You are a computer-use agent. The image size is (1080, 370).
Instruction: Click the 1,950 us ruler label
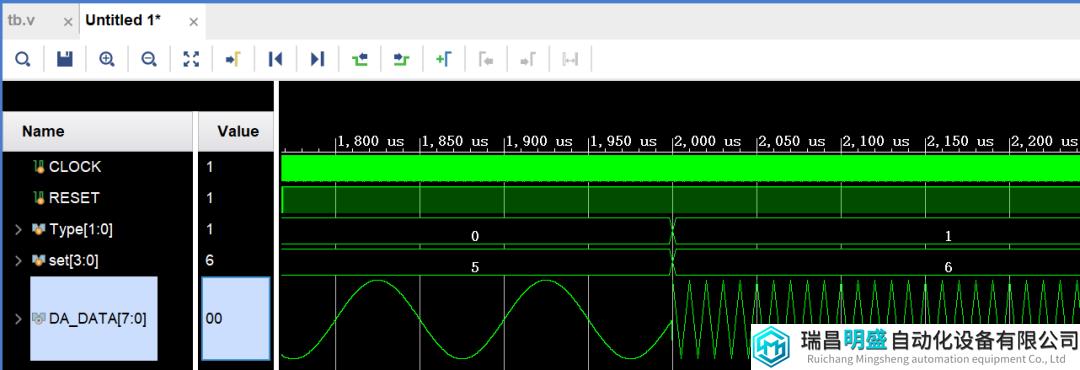tap(624, 141)
